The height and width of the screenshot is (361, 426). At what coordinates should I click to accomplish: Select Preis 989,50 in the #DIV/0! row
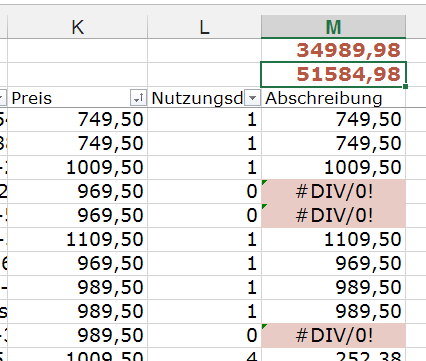point(77,335)
